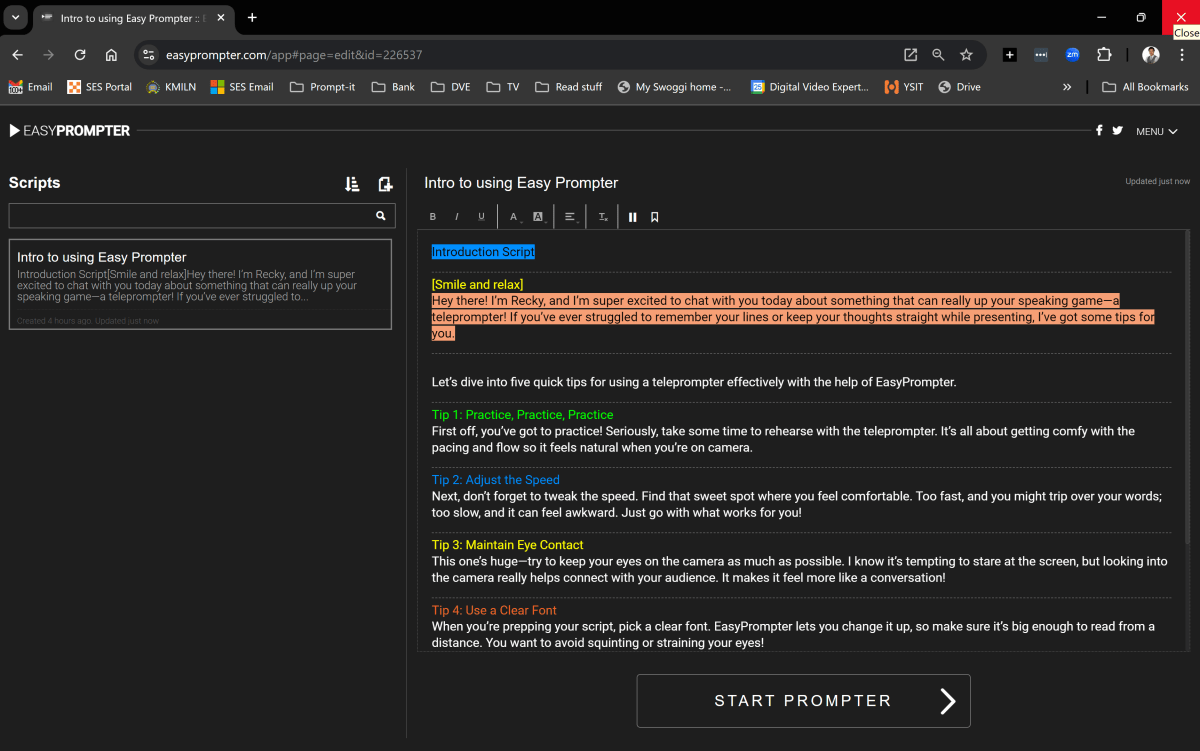Viewport: 1200px width, 751px height.
Task: Show more bookmarks with double chevron
Action: (1068, 87)
